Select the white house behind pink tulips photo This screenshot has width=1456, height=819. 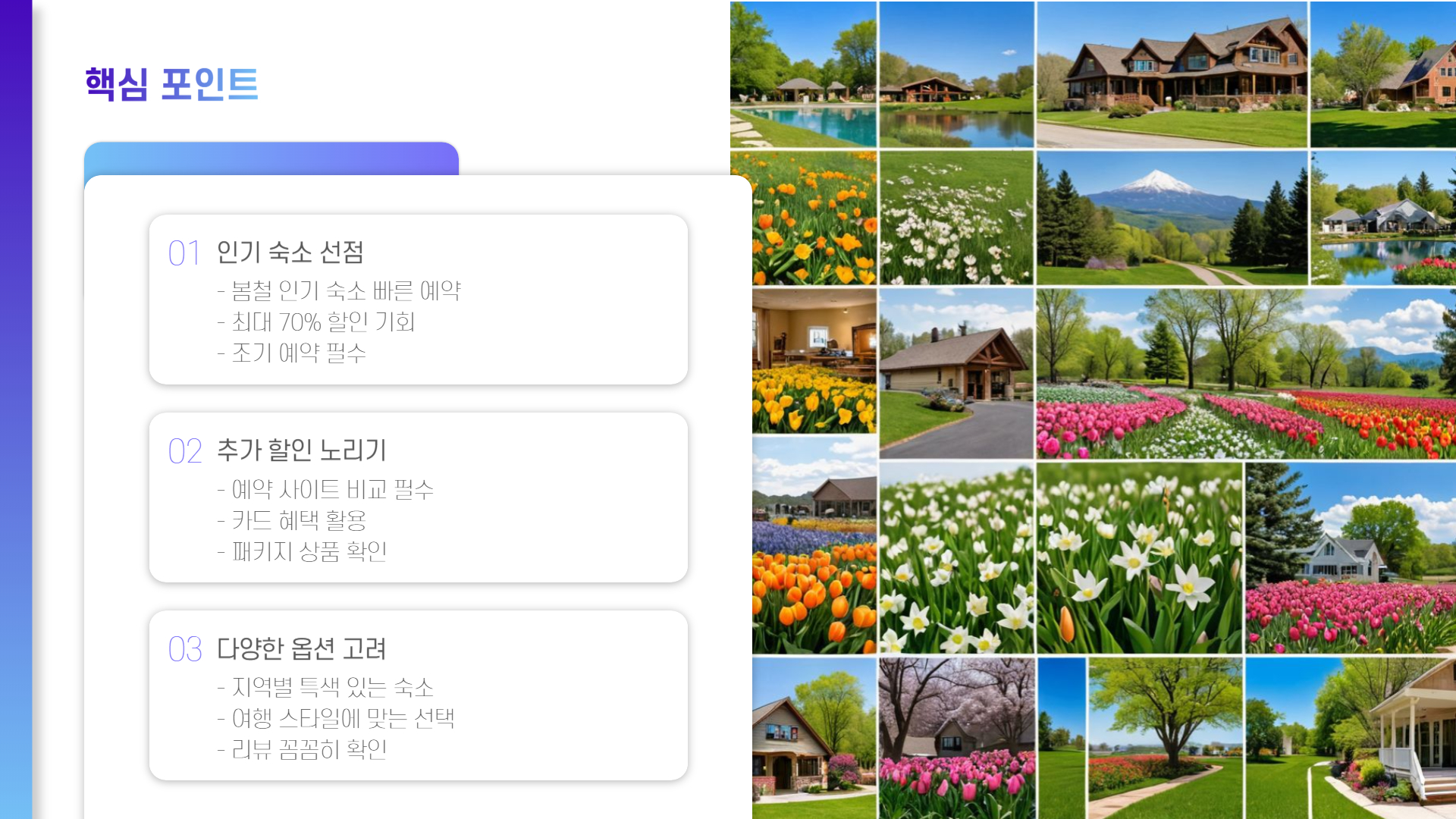tap(1350, 558)
